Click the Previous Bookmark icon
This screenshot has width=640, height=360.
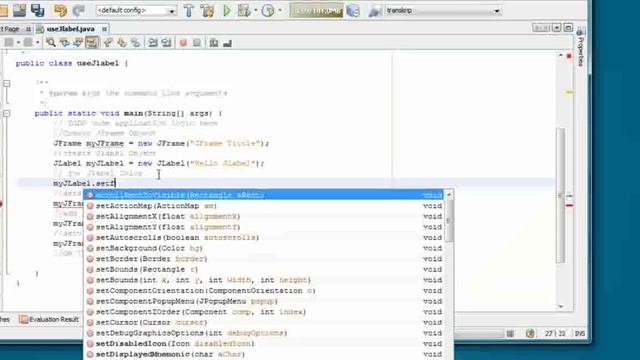108,42
